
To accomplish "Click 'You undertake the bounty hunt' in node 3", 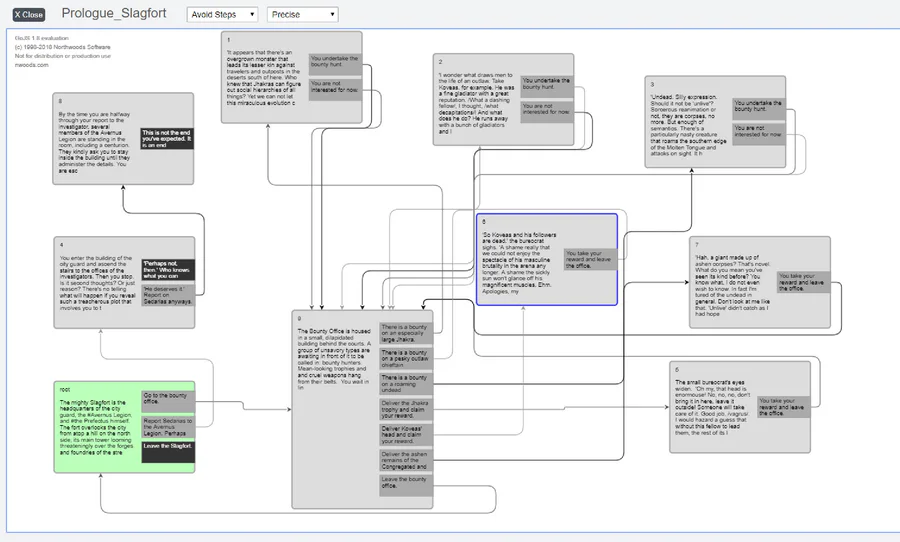I will coord(759,109).
